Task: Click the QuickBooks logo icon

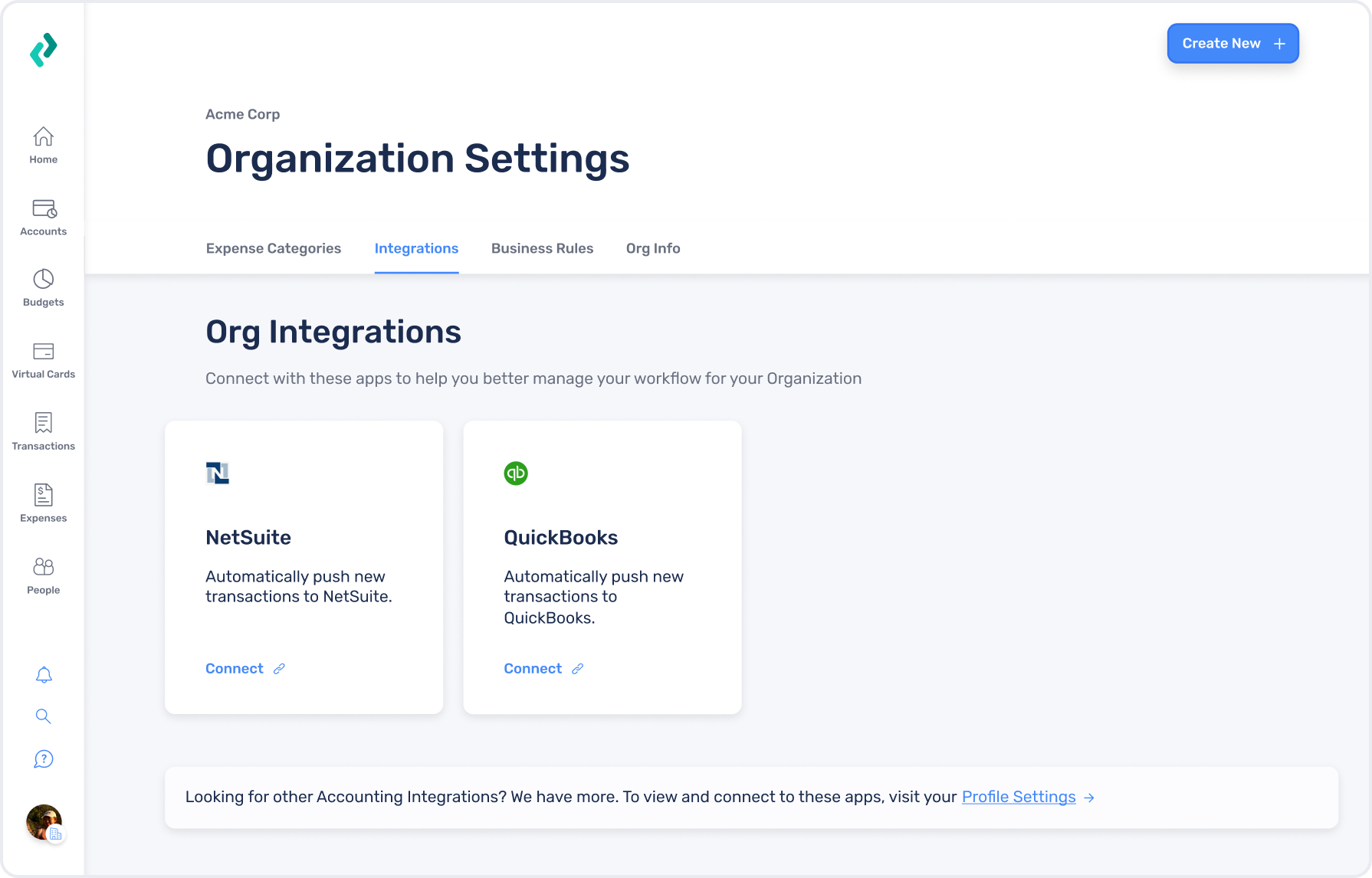Action: click(x=516, y=473)
